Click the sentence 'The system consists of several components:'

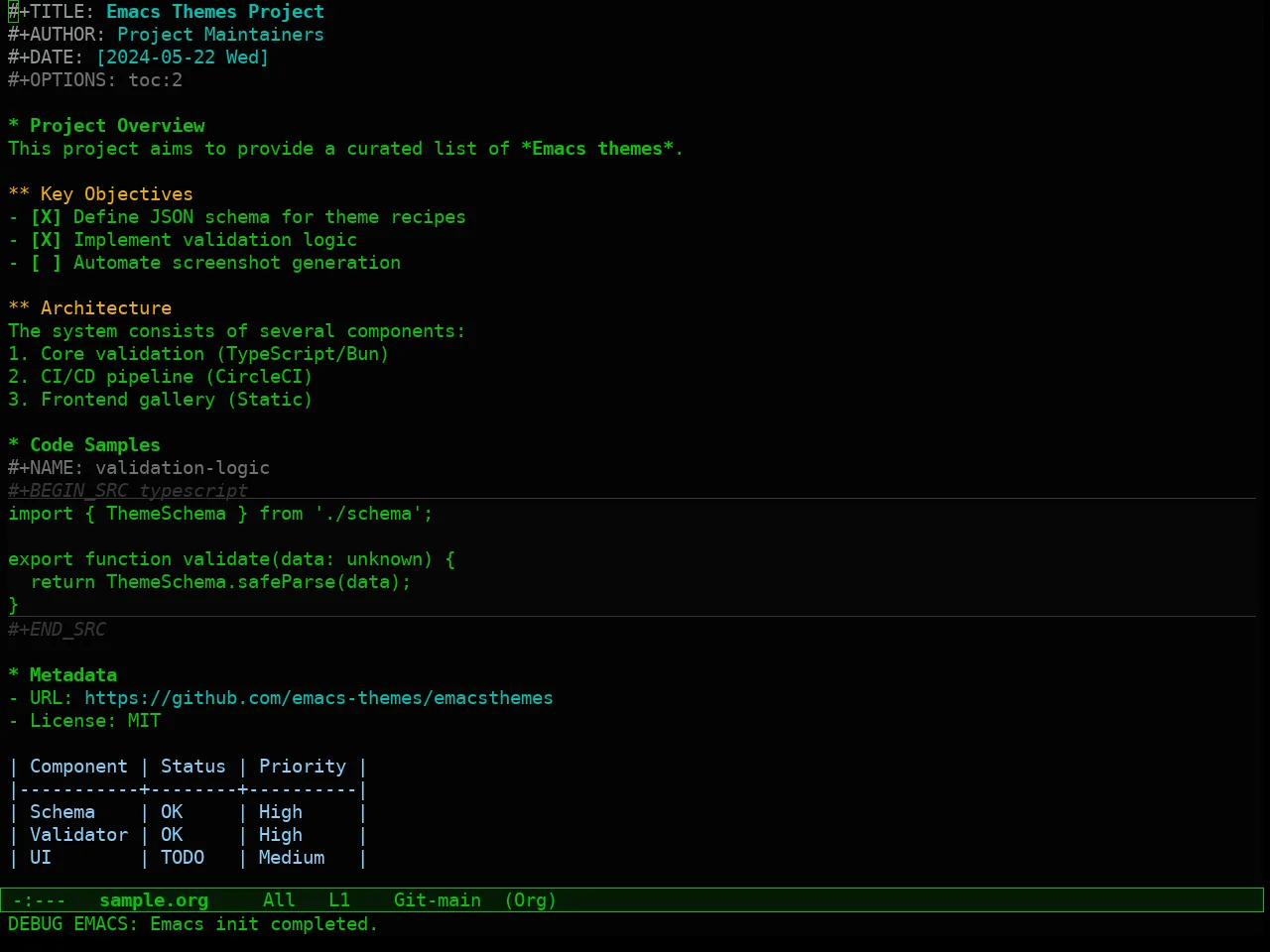point(236,331)
